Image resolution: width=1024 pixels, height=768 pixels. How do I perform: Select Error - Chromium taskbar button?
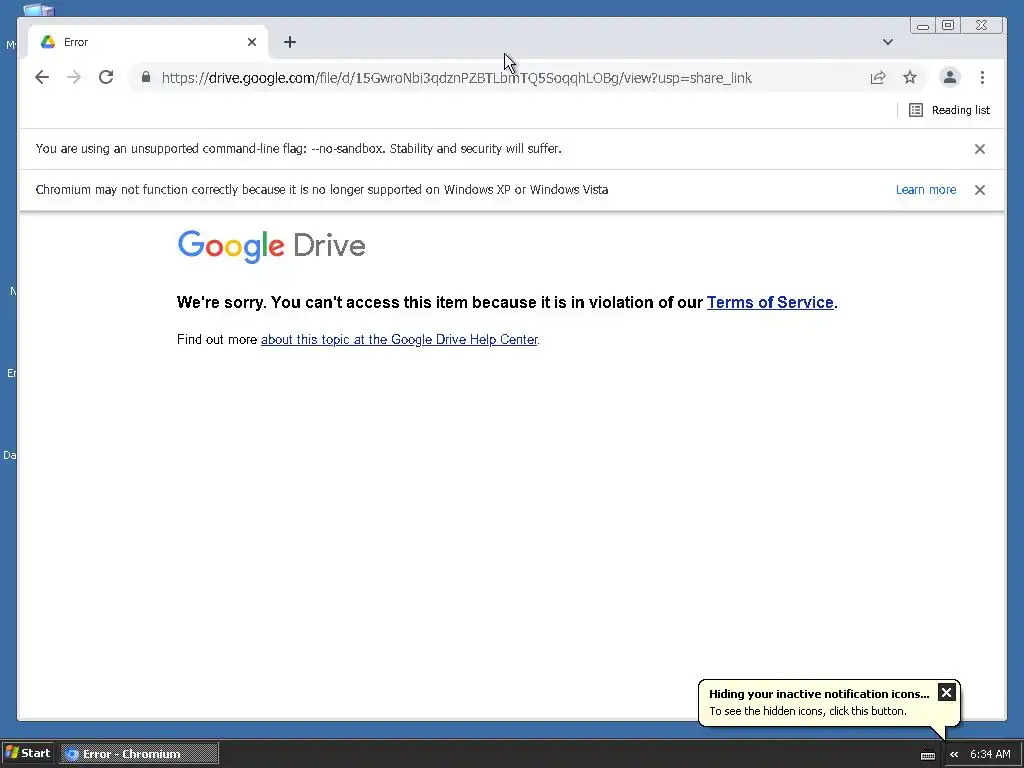tap(140, 754)
